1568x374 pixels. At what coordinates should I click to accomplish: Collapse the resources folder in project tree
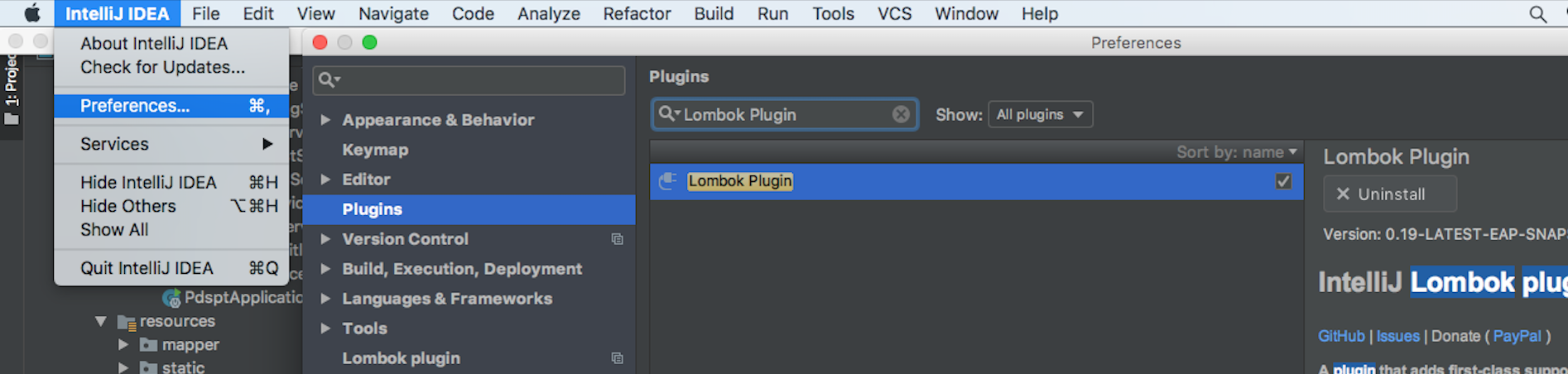click(x=101, y=321)
